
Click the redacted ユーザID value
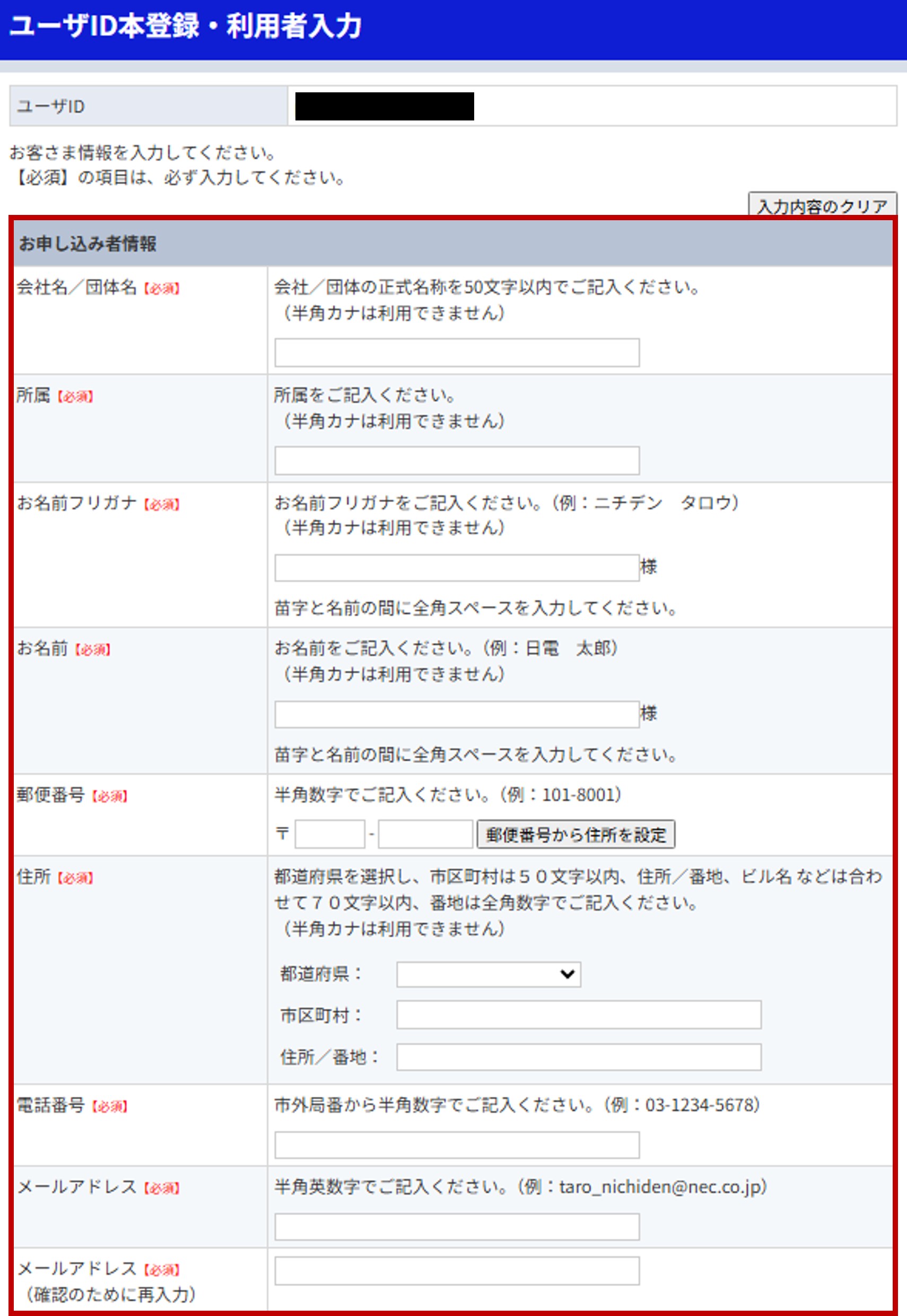coord(384,106)
